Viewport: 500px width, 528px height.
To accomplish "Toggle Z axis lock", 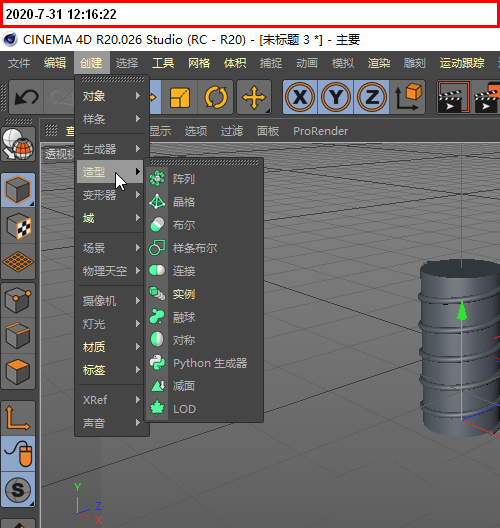I will (x=371, y=97).
